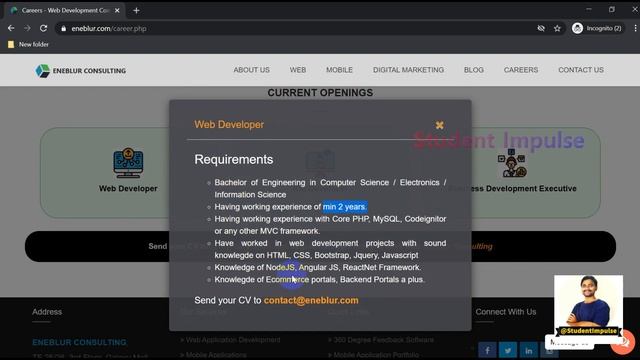
Task: Click the Address footer heading
Action: [x=47, y=312]
